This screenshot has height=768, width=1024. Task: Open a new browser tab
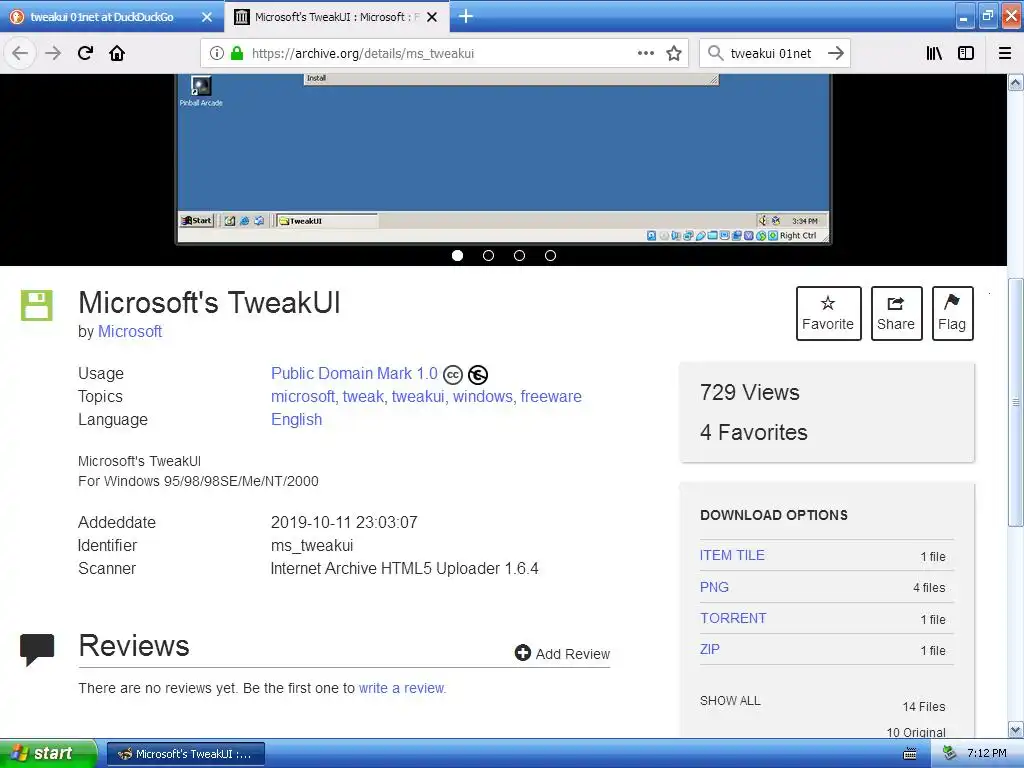pos(466,16)
